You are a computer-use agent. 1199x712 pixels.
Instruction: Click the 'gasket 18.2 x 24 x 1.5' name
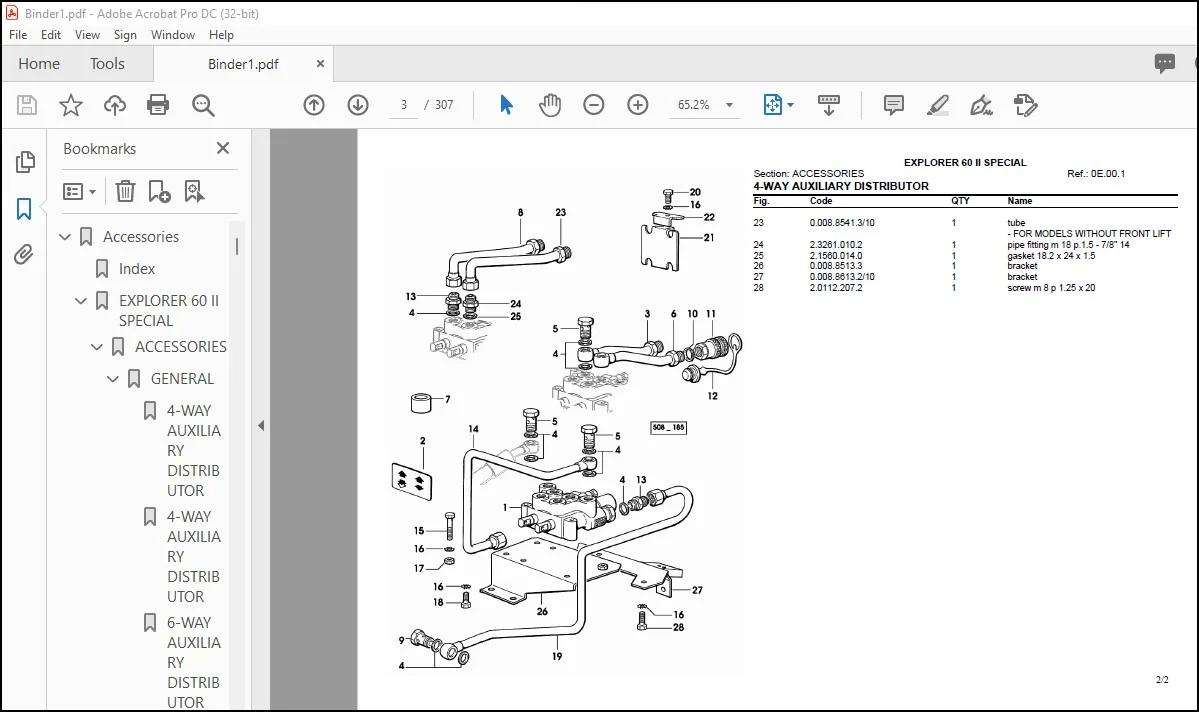point(1051,255)
